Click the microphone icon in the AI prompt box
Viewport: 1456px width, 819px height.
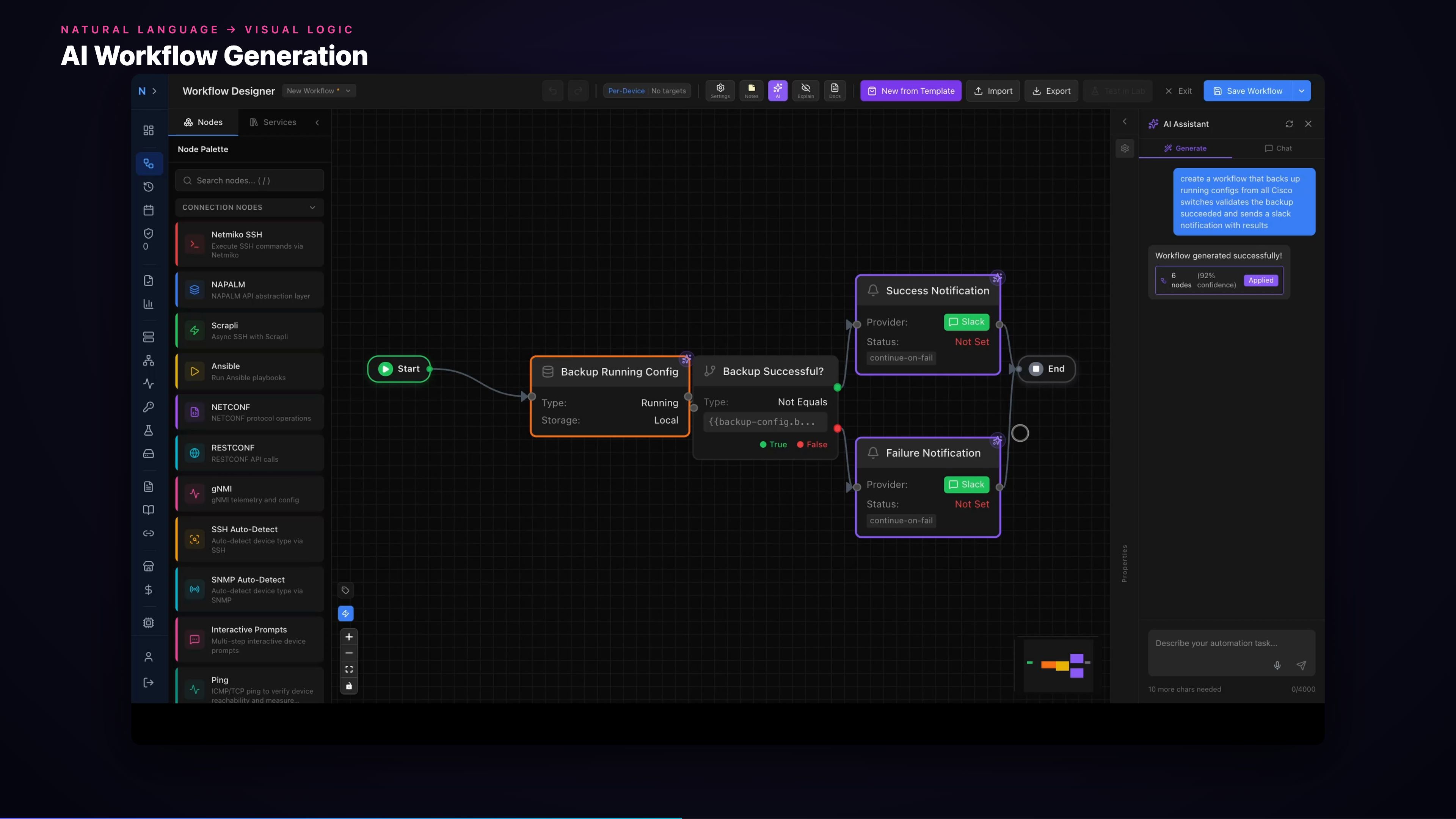coord(1277,666)
